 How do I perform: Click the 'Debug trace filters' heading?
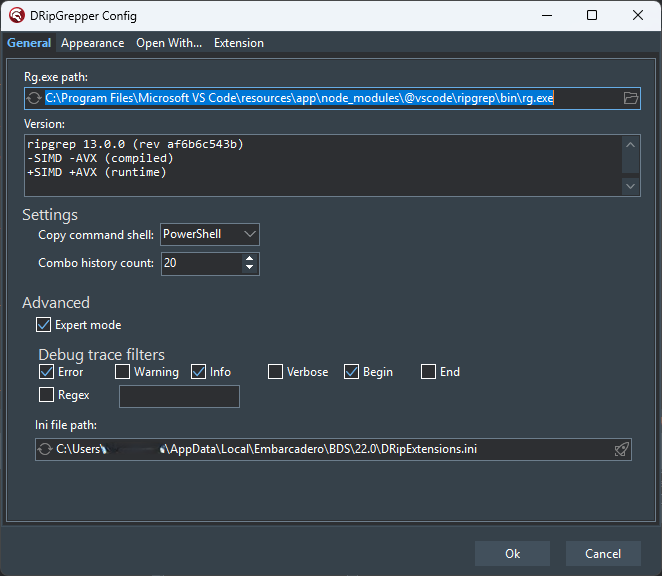tap(101, 355)
